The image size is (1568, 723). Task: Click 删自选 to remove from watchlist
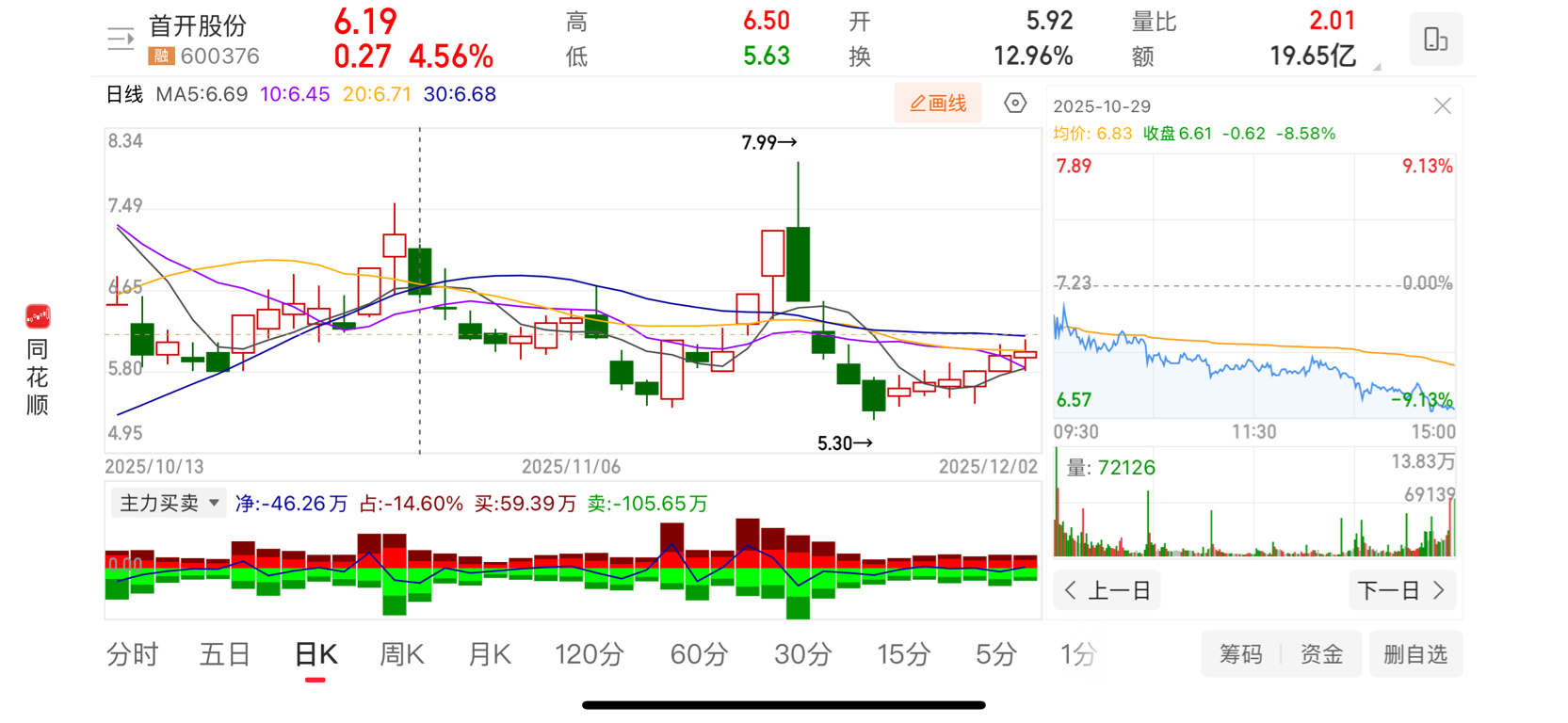[1415, 654]
